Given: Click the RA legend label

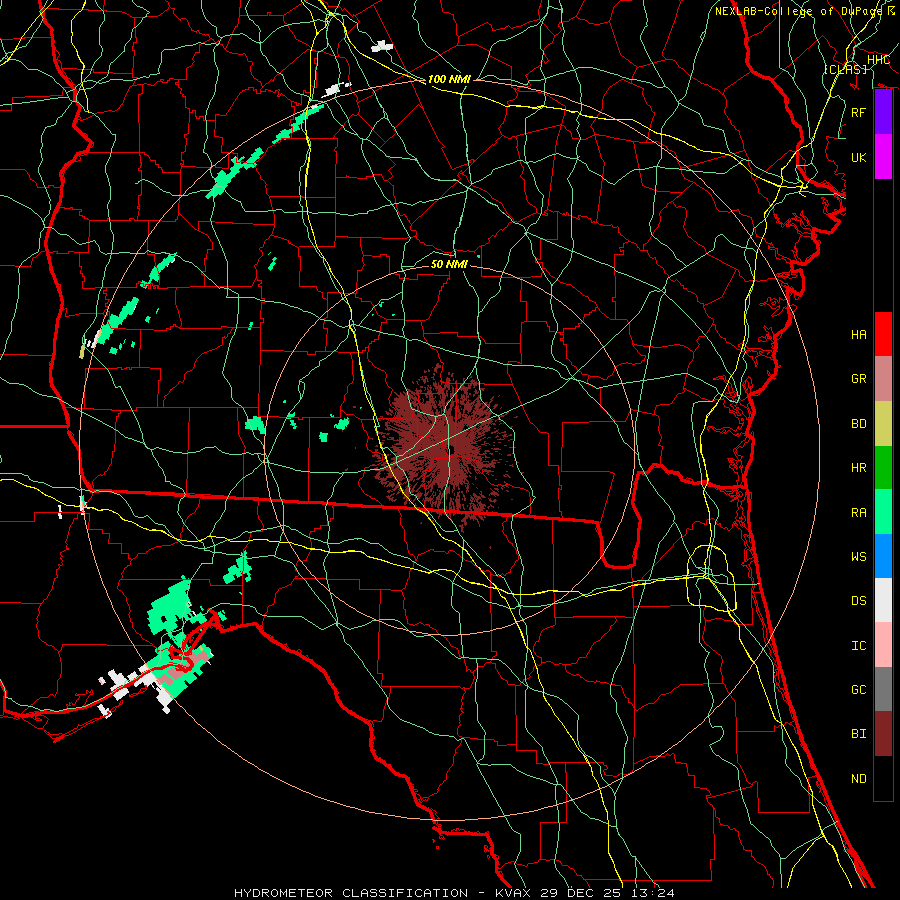Looking at the screenshot, I should (858, 513).
